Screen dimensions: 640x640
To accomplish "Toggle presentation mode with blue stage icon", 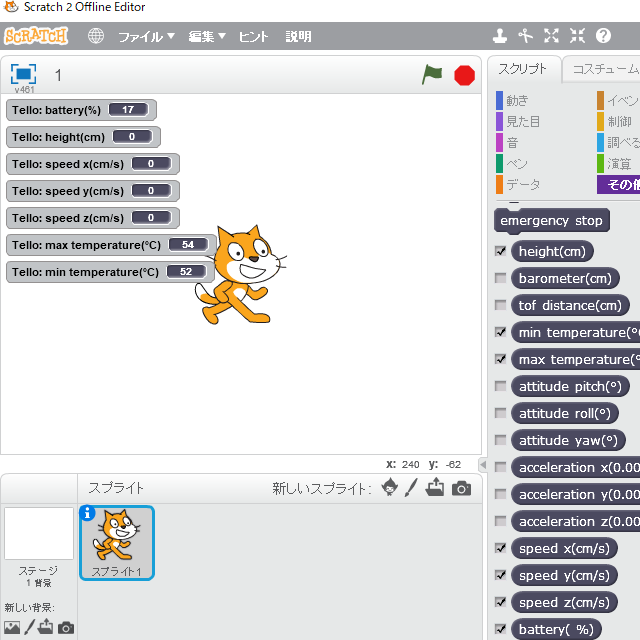I will tap(23, 74).
